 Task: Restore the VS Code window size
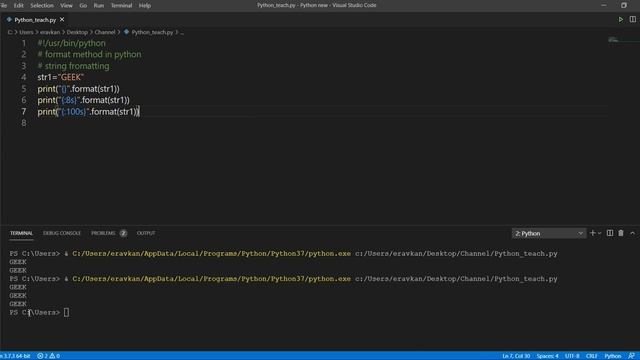tap(624, 5)
